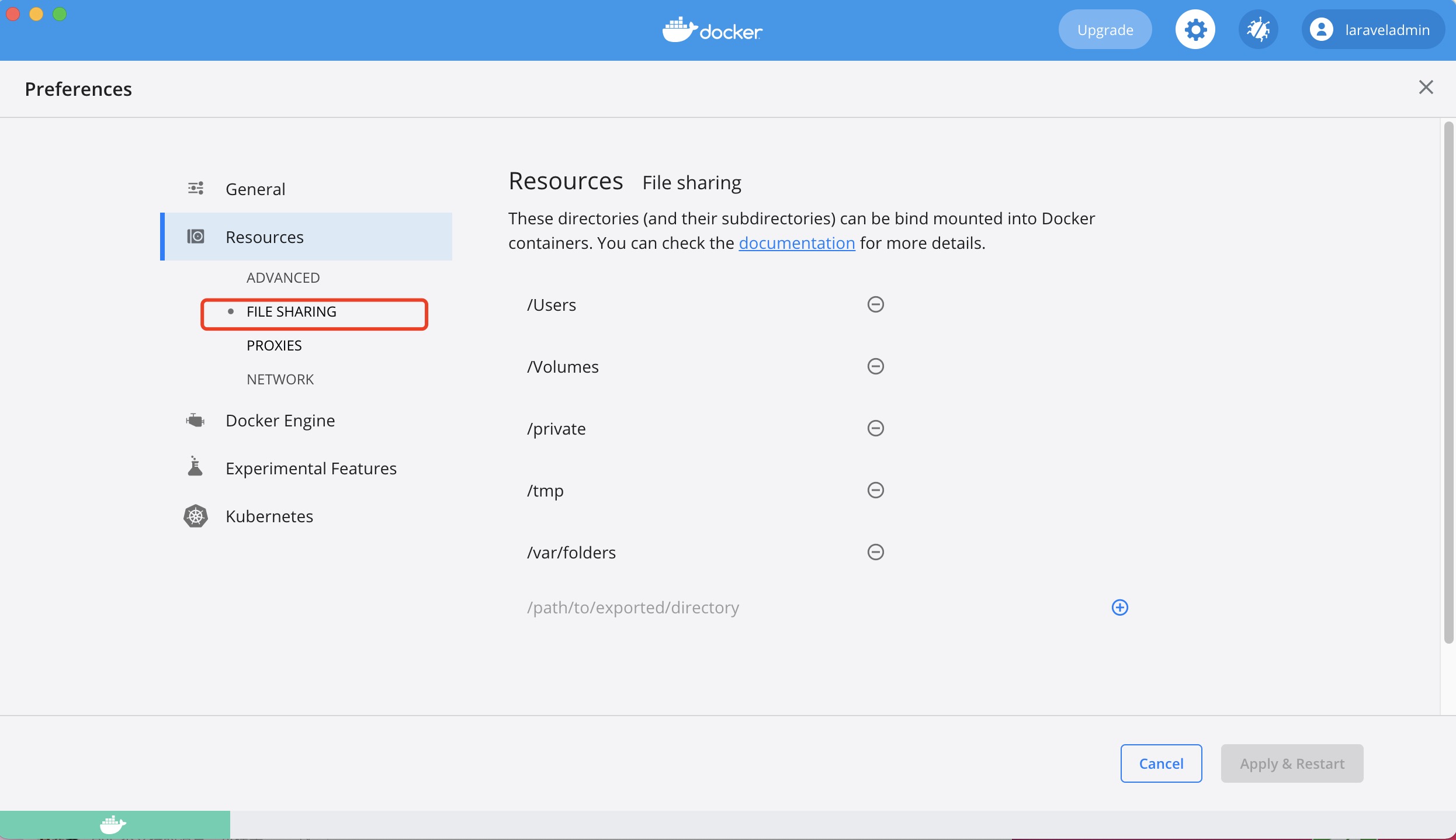1456x840 pixels.
Task: Click the documentation hyperlink
Action: point(796,242)
